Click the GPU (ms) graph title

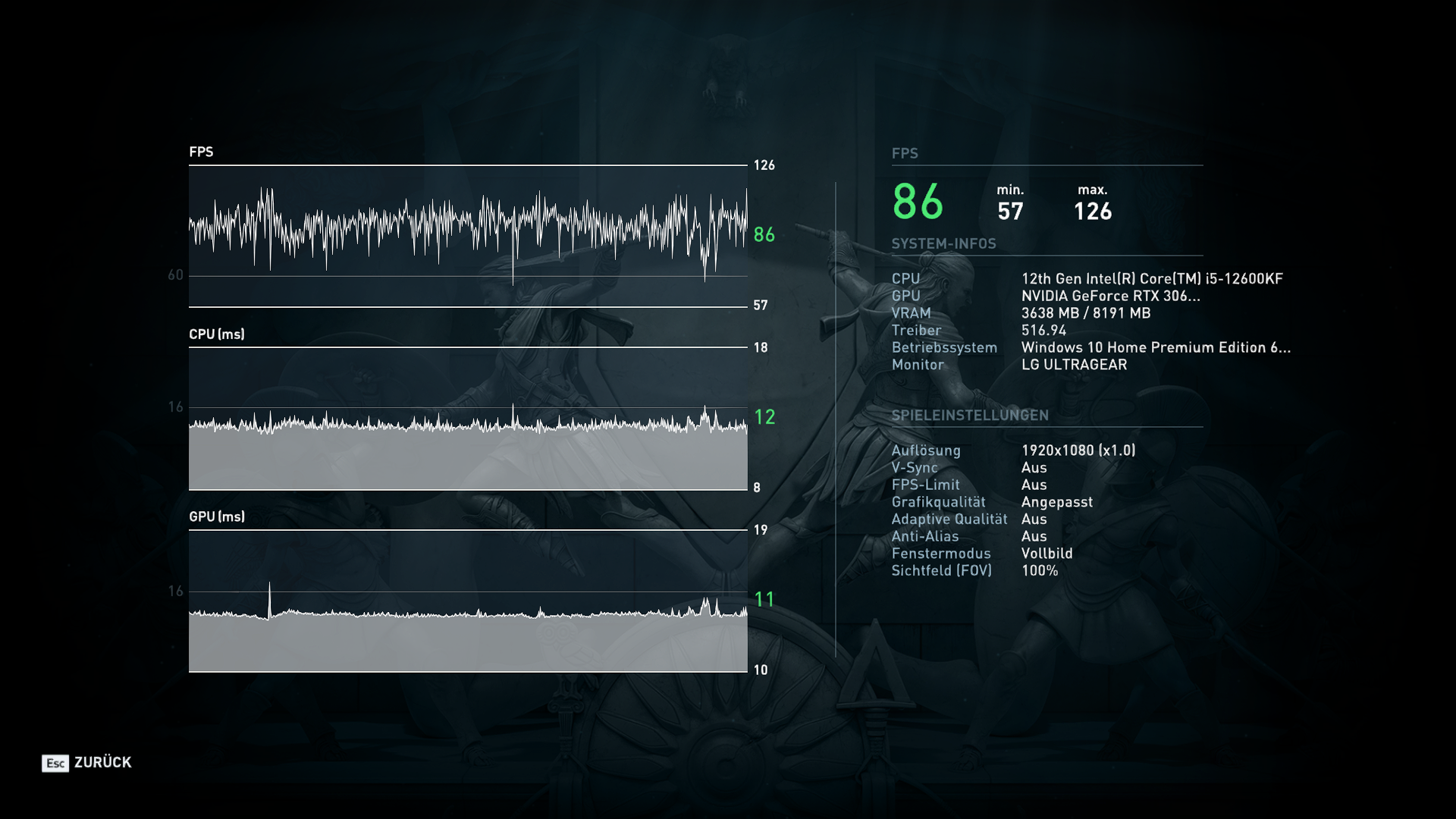[217, 516]
